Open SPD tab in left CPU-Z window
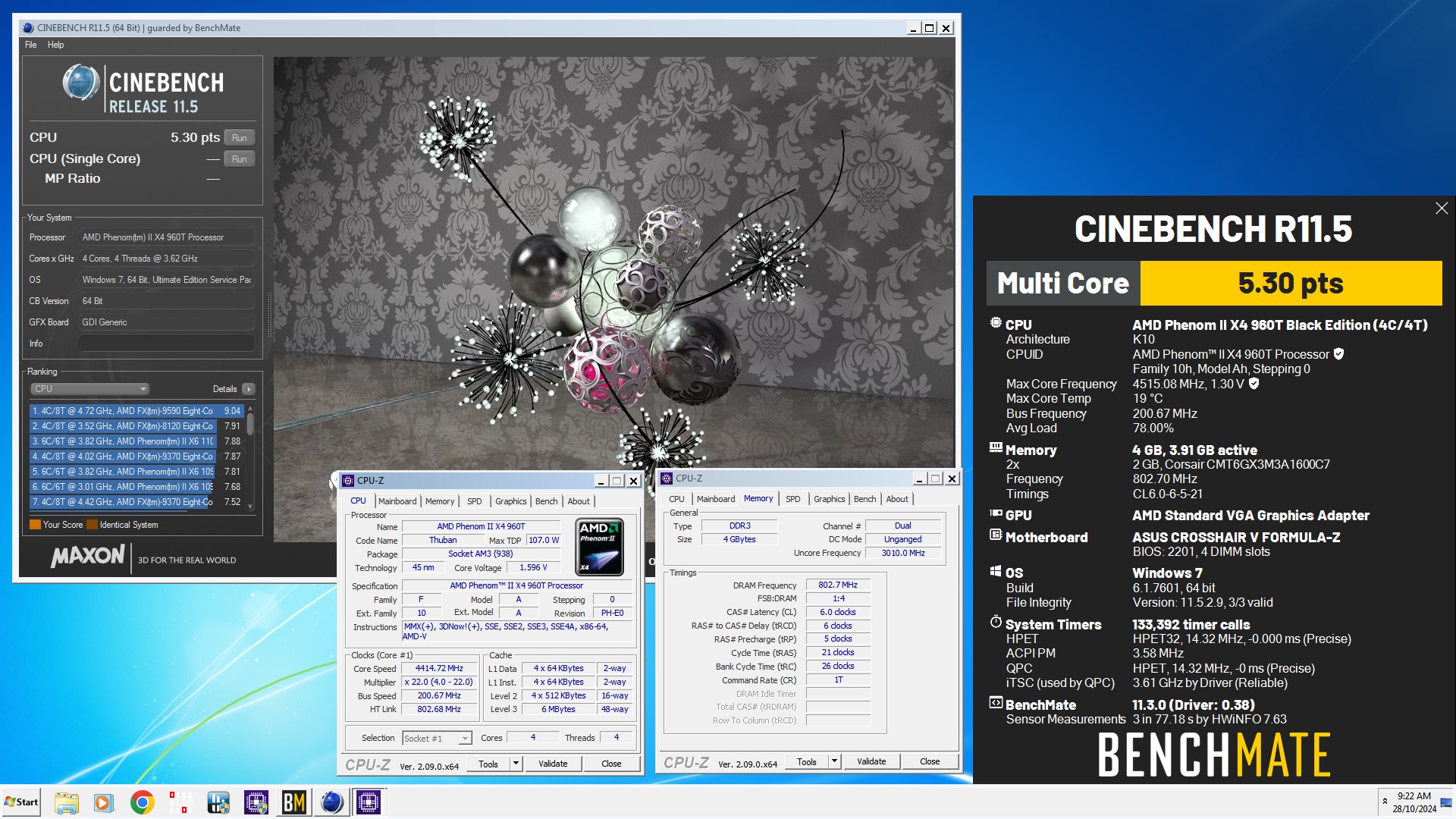1456x819 pixels. 475,501
